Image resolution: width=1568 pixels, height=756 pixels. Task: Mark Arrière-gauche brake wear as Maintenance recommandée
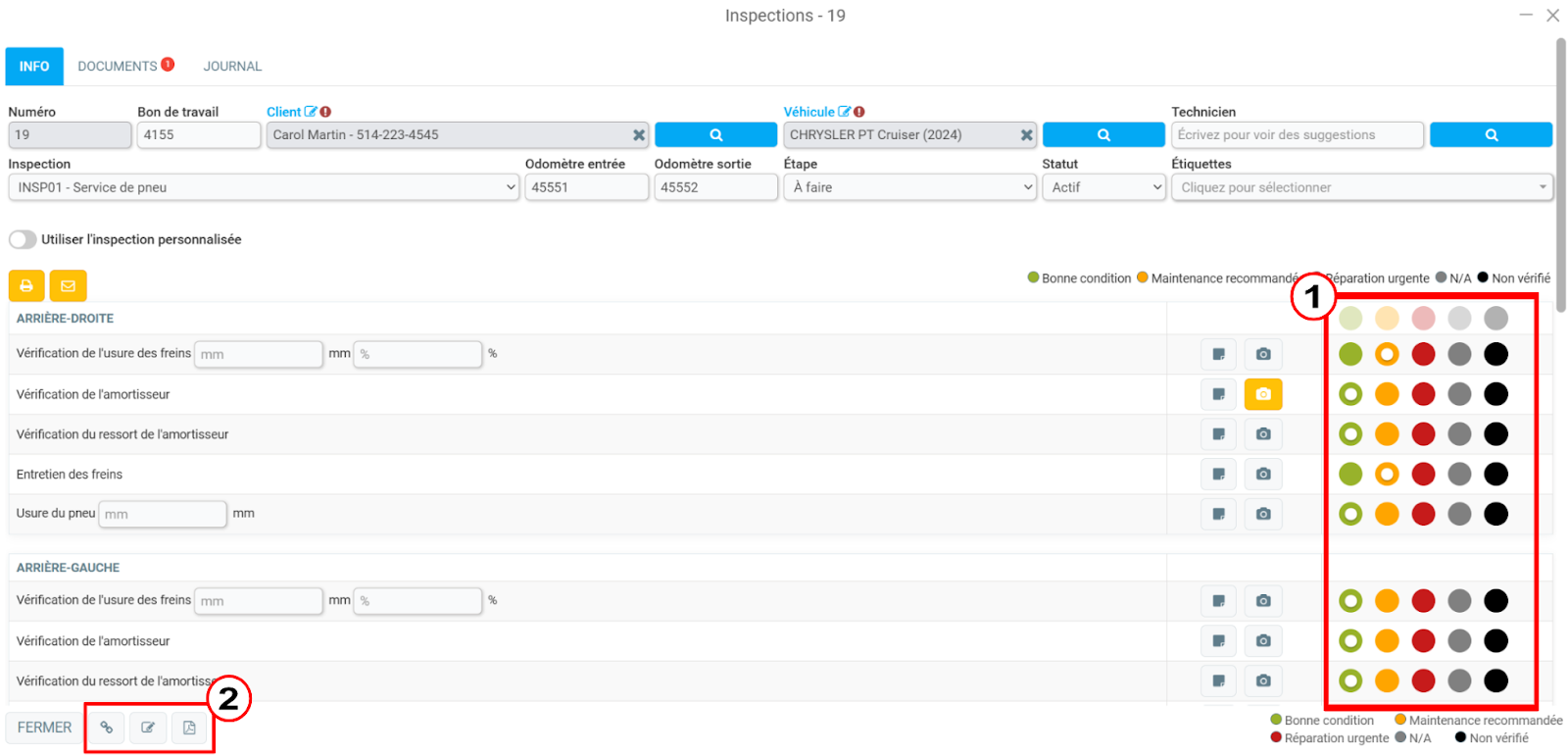tap(1387, 601)
